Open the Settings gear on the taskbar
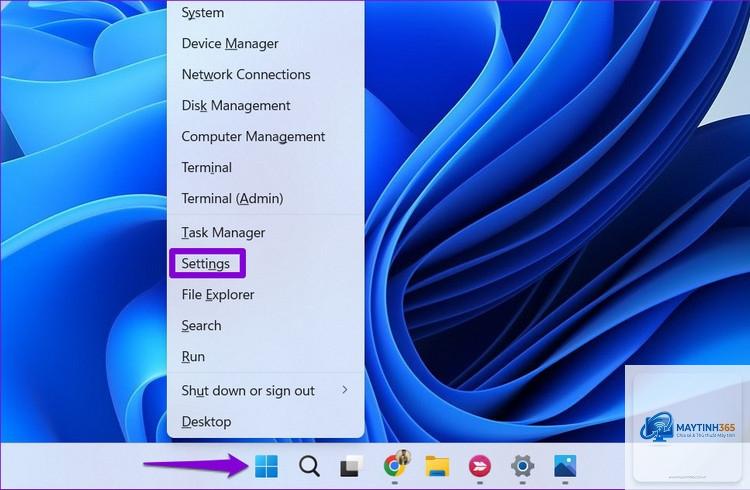Image resolution: width=750 pixels, height=490 pixels. 522,466
